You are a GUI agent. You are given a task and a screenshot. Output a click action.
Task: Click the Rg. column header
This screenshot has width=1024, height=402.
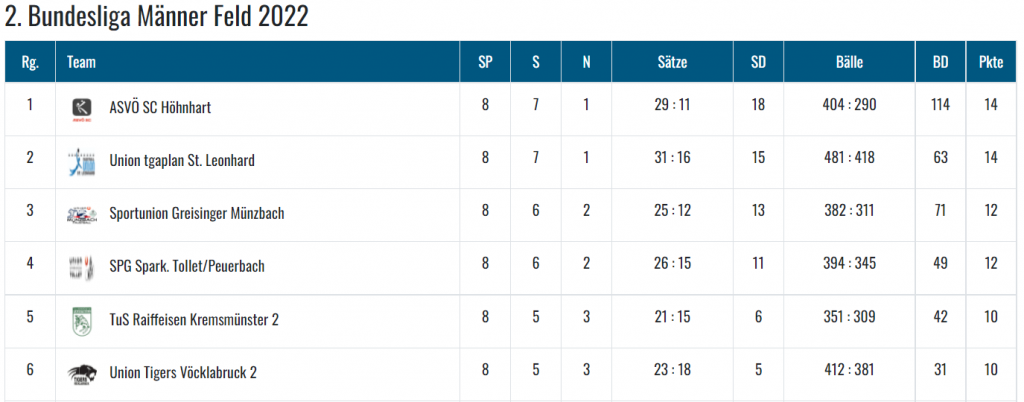[x=30, y=62]
